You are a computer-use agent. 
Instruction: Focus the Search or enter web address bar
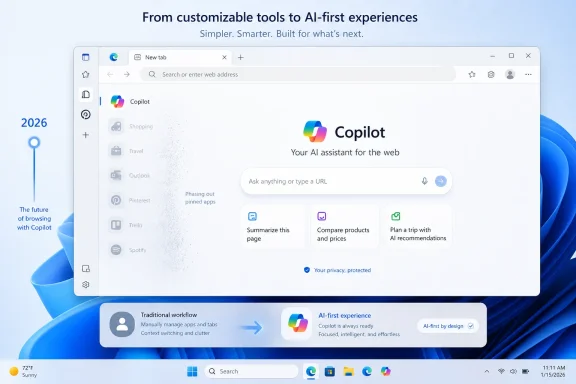coord(298,75)
